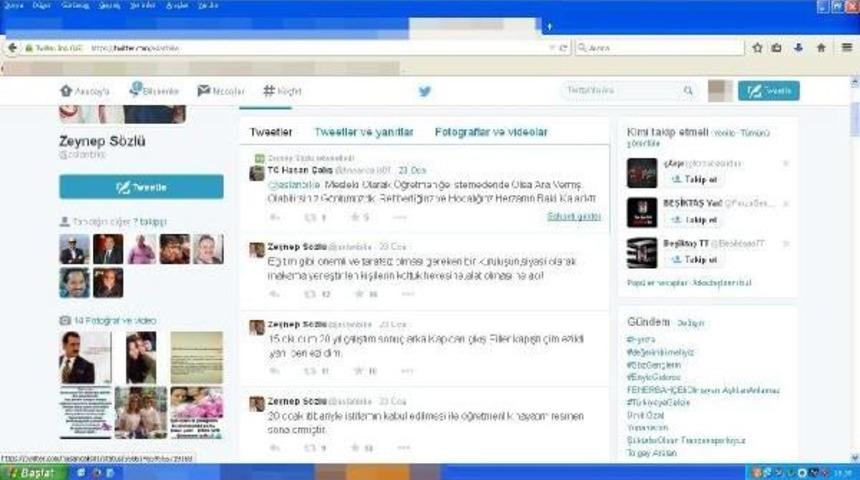Image resolution: width=860 pixels, height=480 pixels.
Task: Go to Firefox home page icon
Action: (x=821, y=47)
